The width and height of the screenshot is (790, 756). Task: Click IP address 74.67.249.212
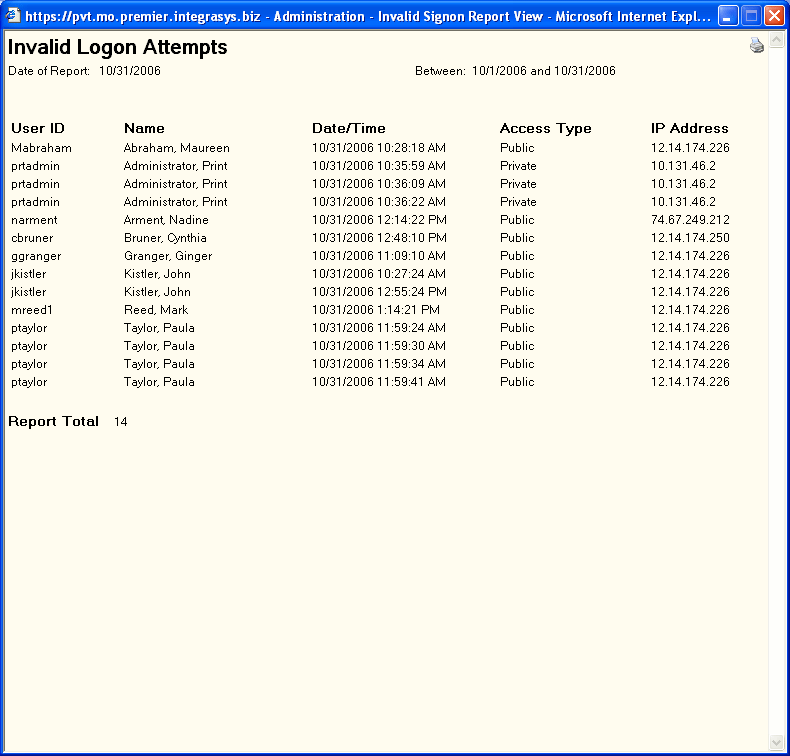tap(690, 220)
